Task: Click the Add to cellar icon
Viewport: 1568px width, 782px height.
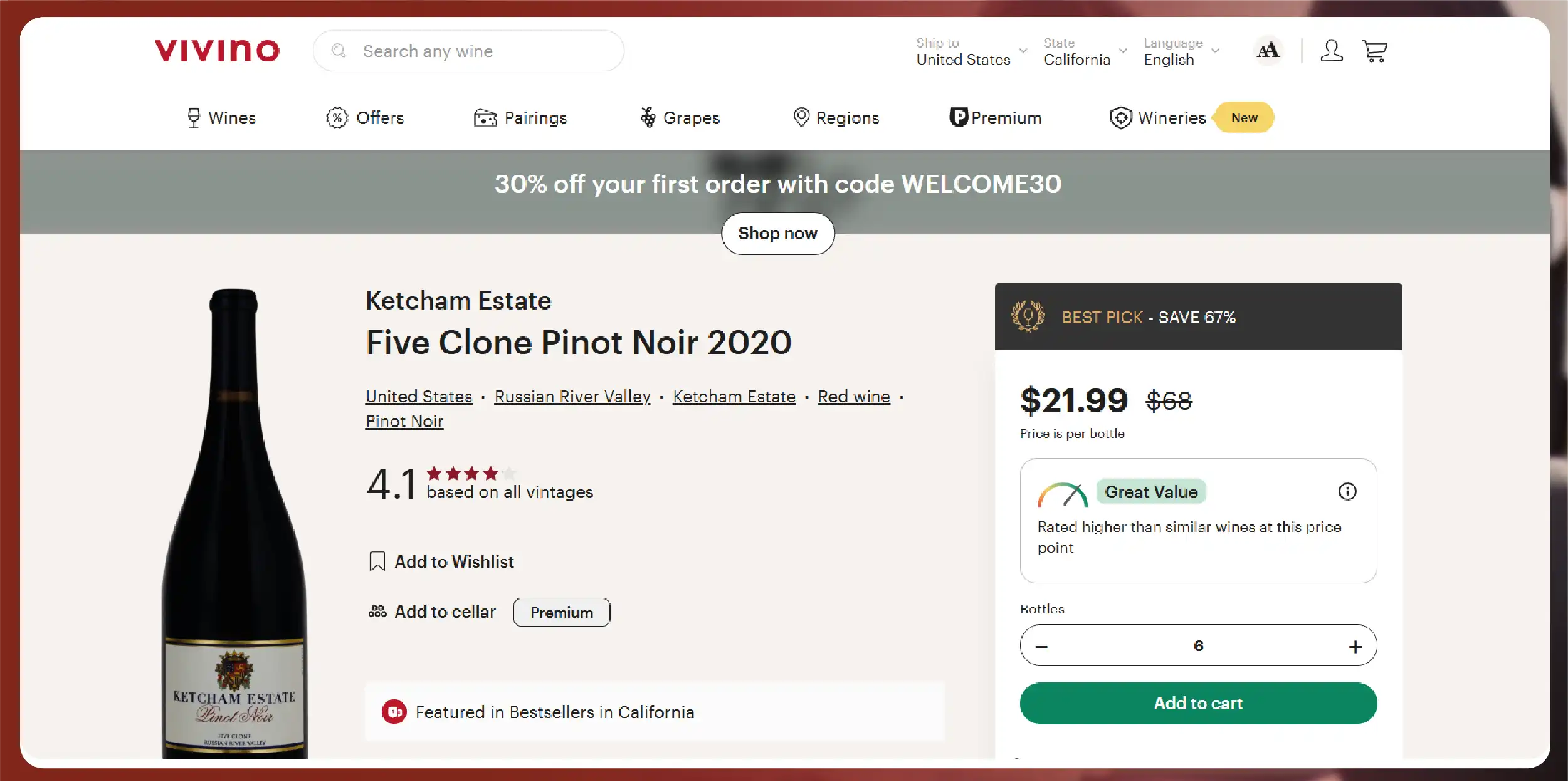Action: [377, 612]
